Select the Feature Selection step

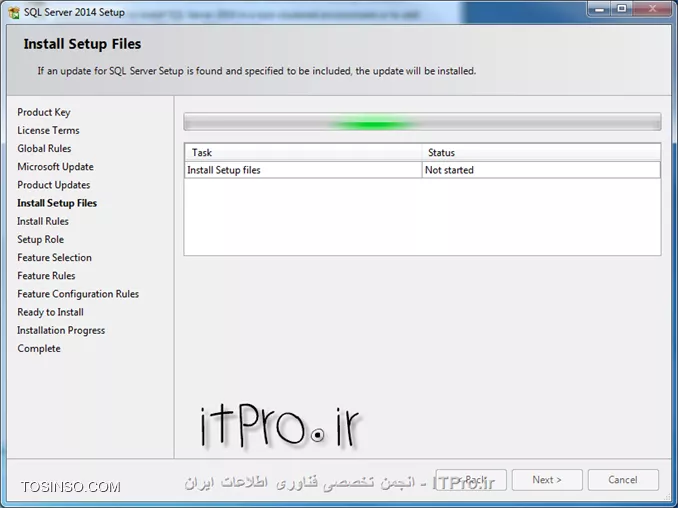[54, 257]
